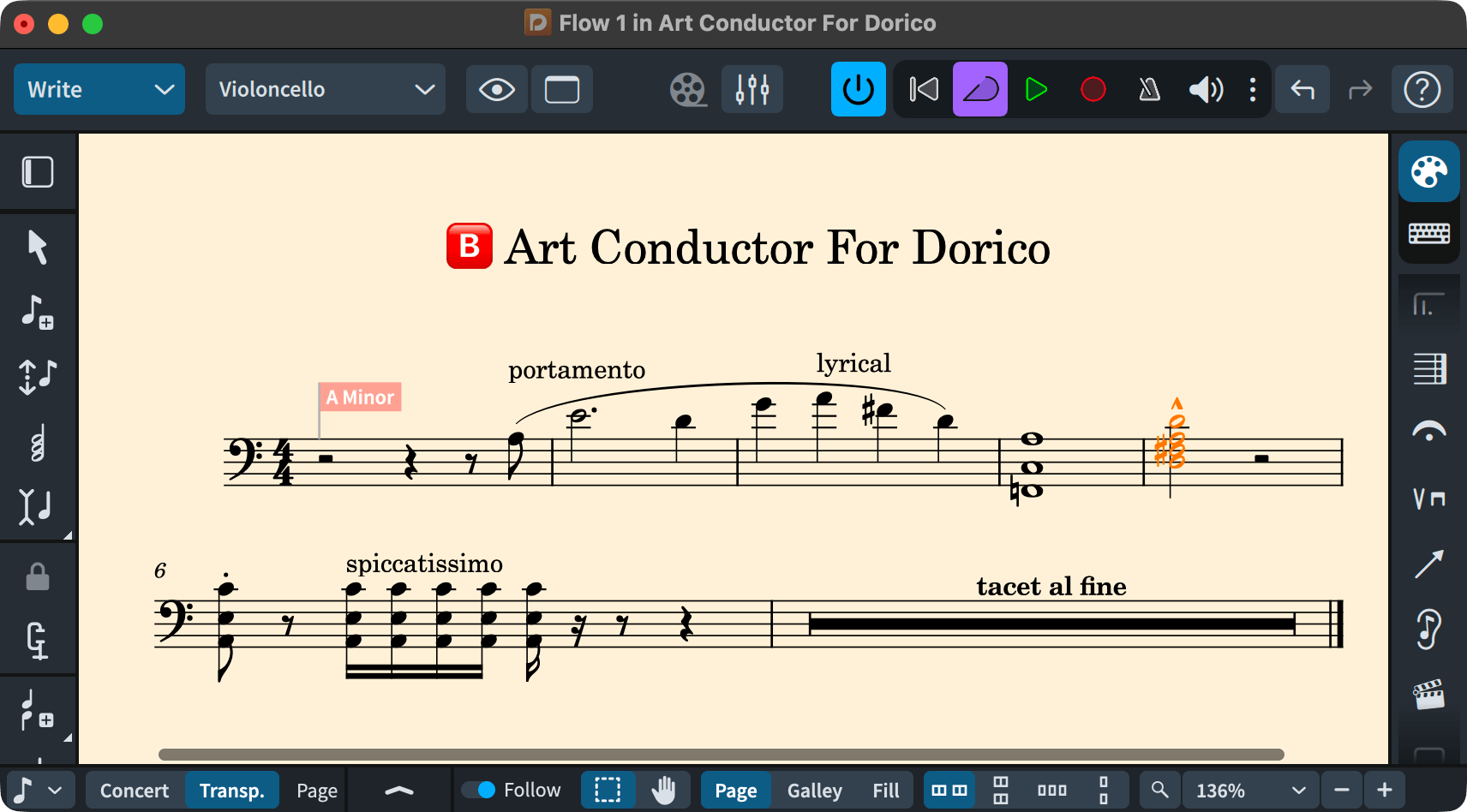The width and height of the screenshot is (1467, 812).
Task: Click the help question mark icon
Action: tap(1422, 89)
